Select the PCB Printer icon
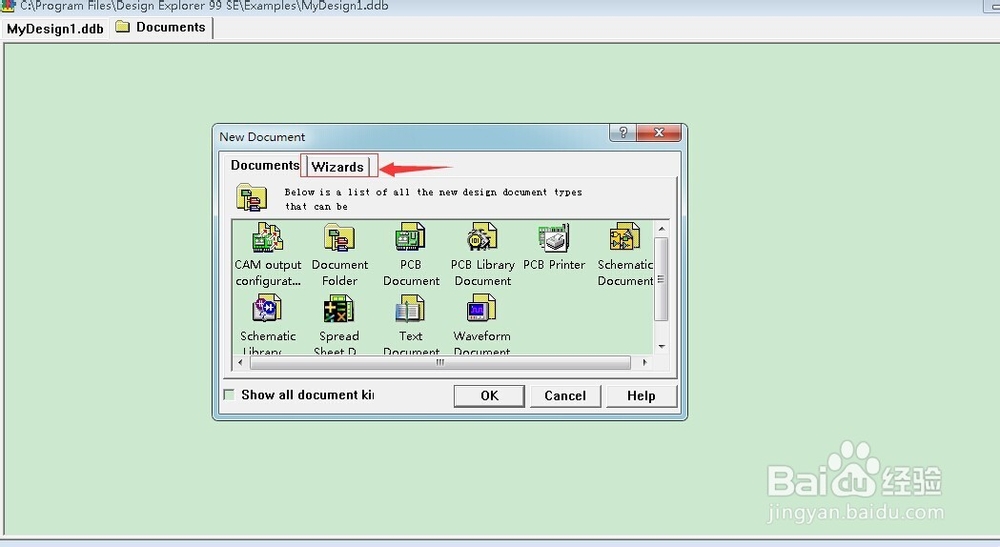The height and width of the screenshot is (547, 1000). pyautogui.click(x=554, y=238)
